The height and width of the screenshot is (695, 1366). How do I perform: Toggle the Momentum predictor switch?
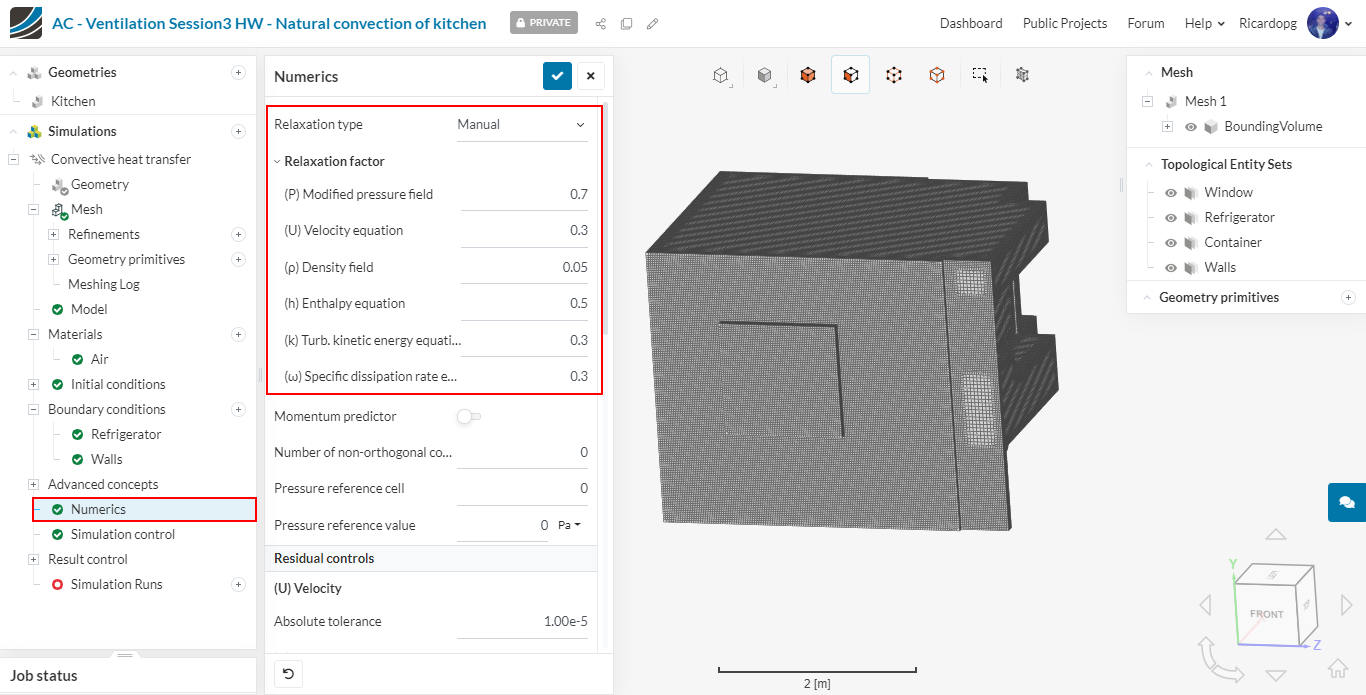pyautogui.click(x=468, y=416)
